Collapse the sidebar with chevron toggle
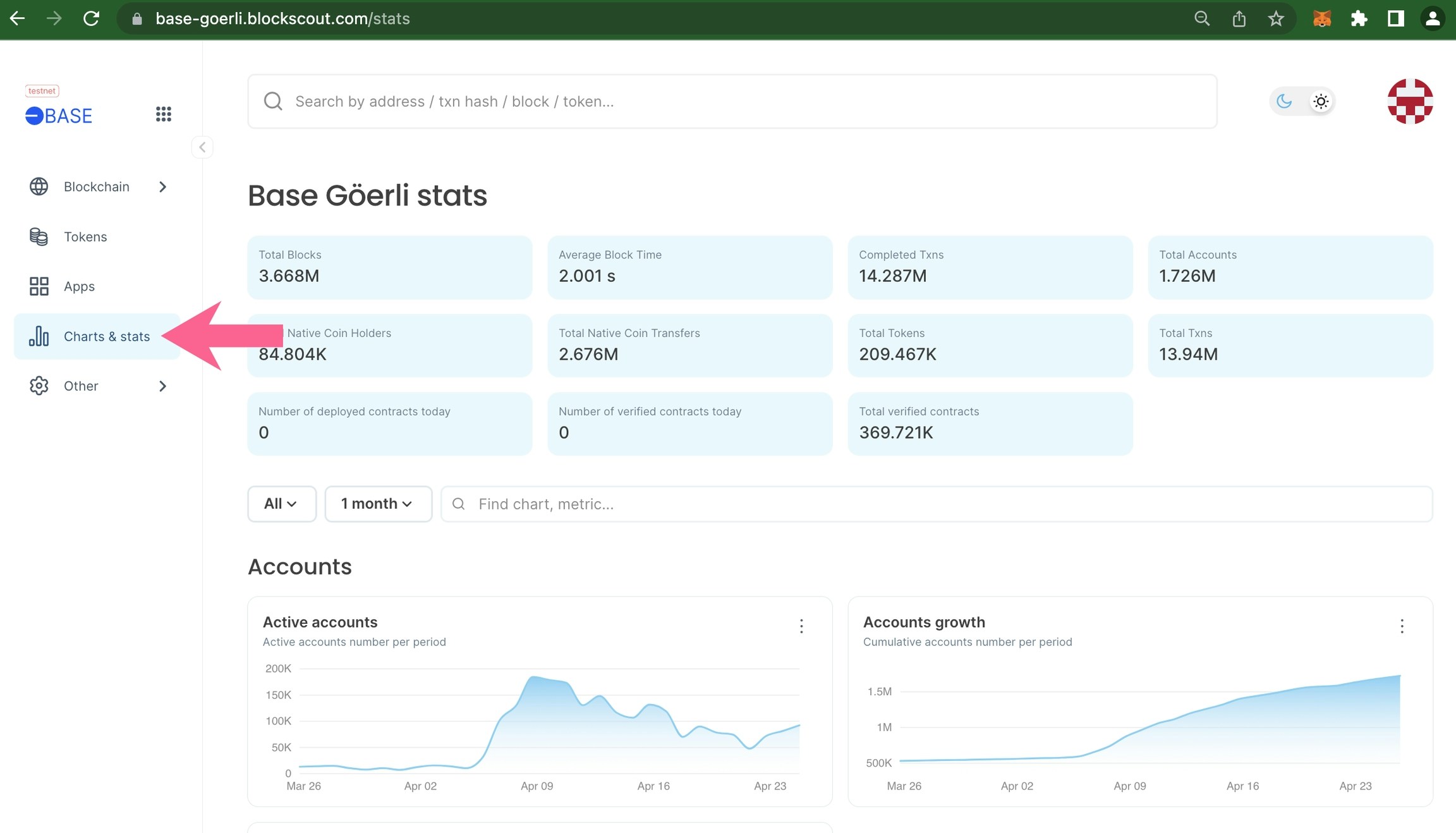This screenshot has width=1456, height=833. click(x=202, y=147)
